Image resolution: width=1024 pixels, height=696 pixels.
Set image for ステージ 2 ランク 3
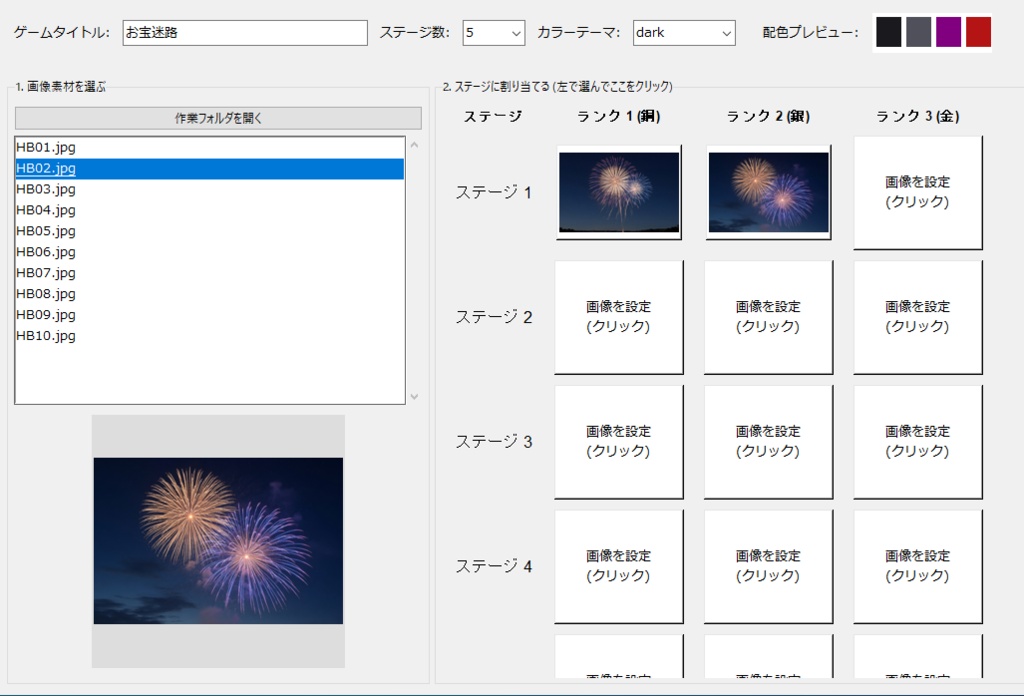[918, 317]
